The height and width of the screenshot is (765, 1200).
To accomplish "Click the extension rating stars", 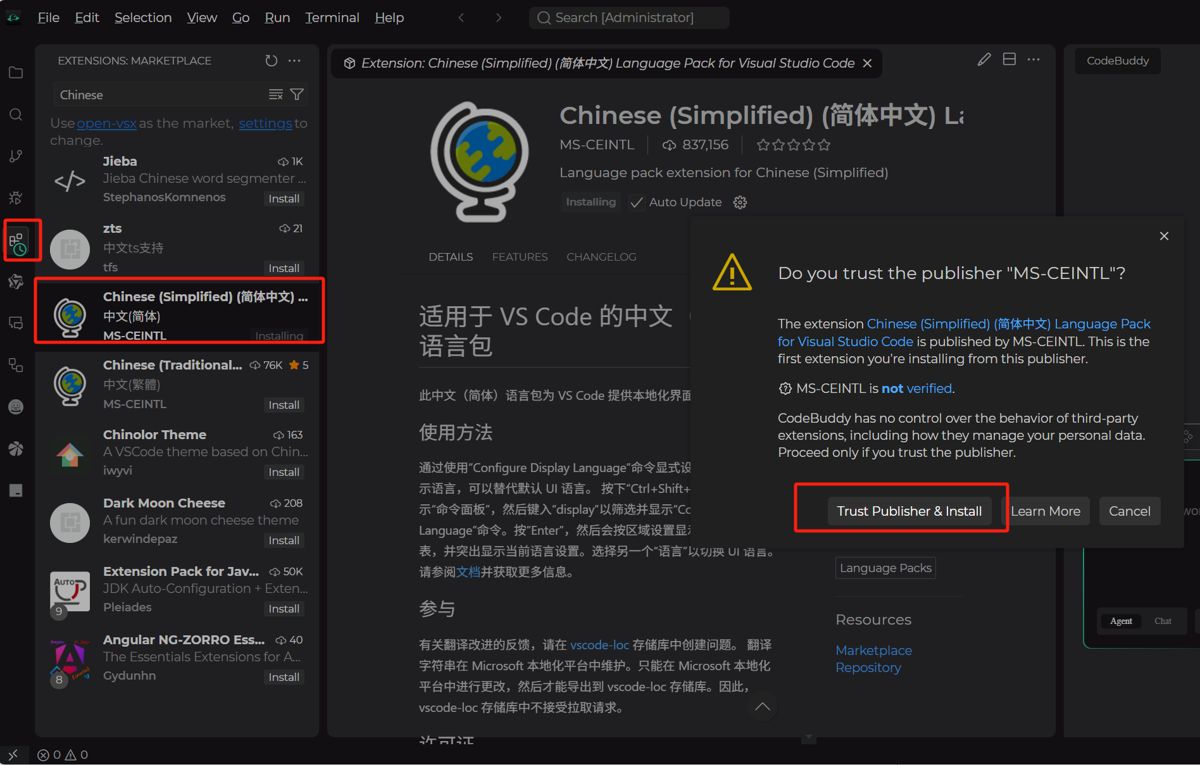I will tap(793, 144).
